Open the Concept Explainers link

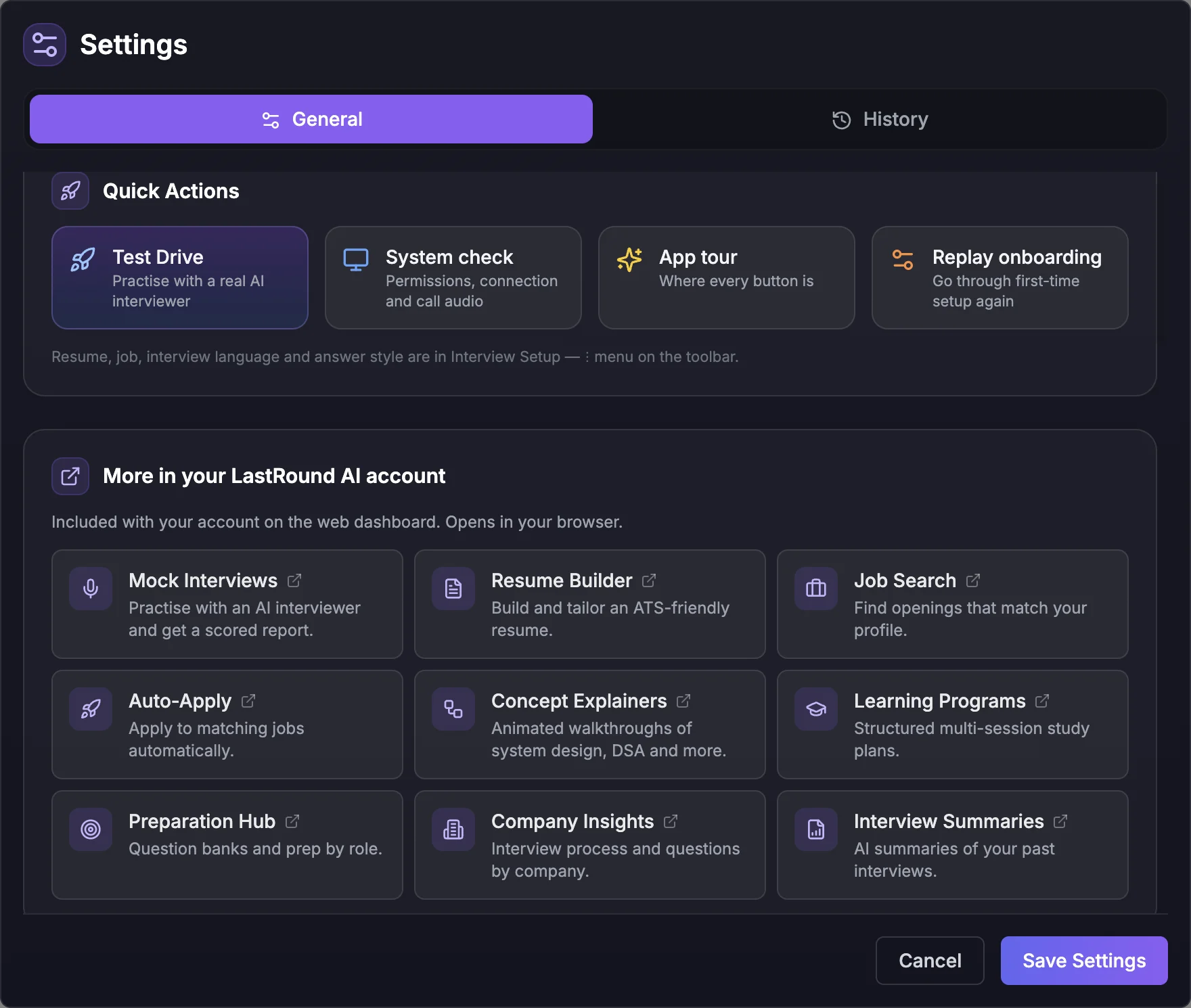590,725
